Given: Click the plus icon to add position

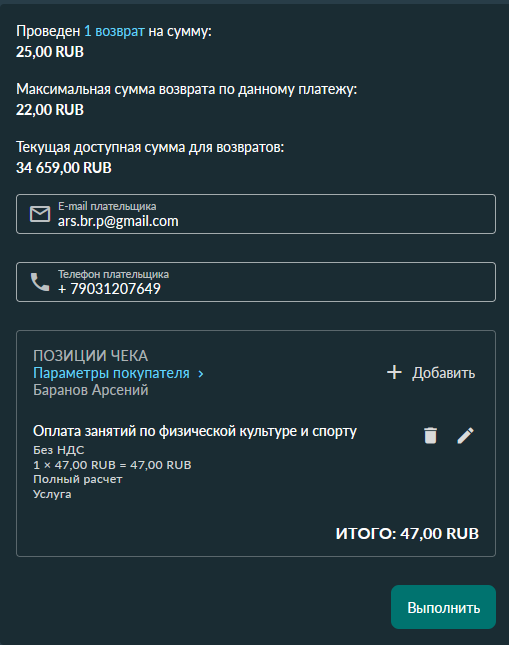Looking at the screenshot, I should pos(394,372).
